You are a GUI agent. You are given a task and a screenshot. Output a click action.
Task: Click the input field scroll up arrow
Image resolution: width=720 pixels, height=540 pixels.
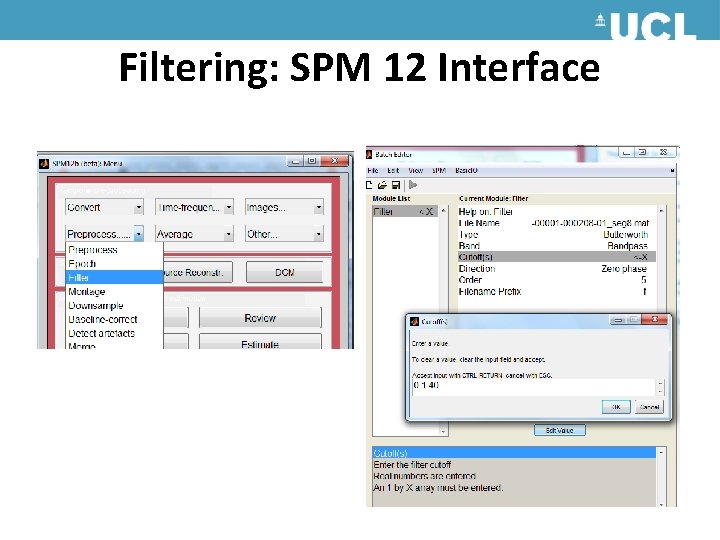(x=660, y=383)
